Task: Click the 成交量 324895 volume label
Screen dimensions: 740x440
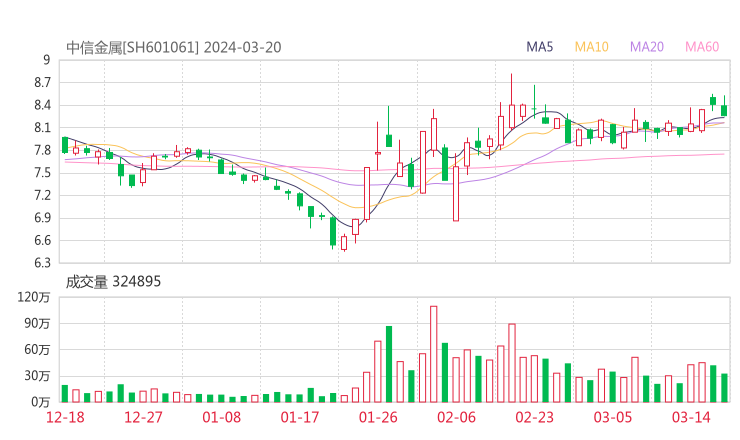Action: [113, 282]
